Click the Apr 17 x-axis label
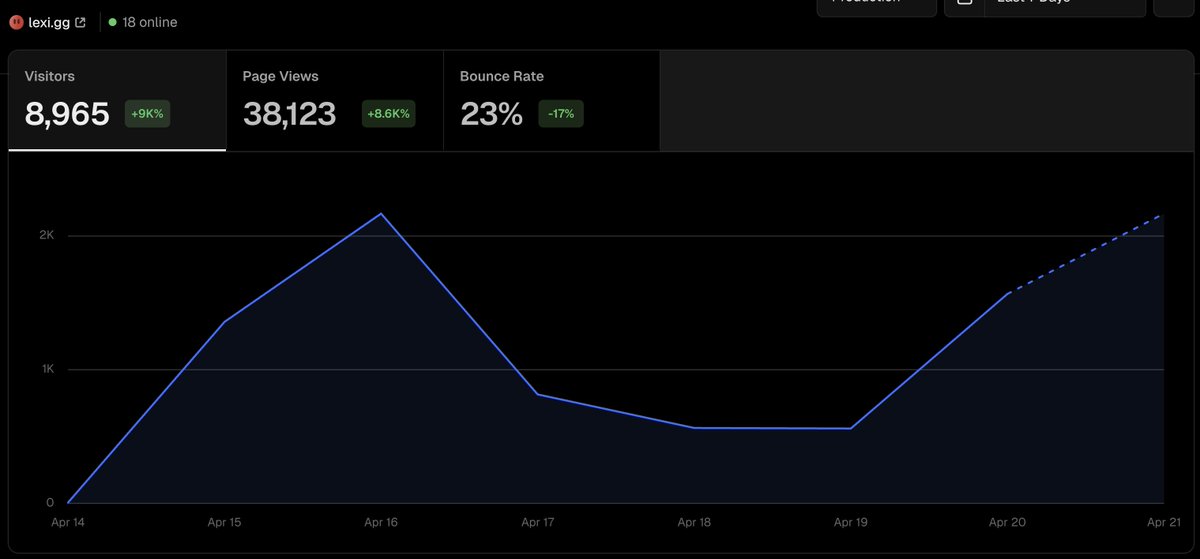 [x=538, y=522]
